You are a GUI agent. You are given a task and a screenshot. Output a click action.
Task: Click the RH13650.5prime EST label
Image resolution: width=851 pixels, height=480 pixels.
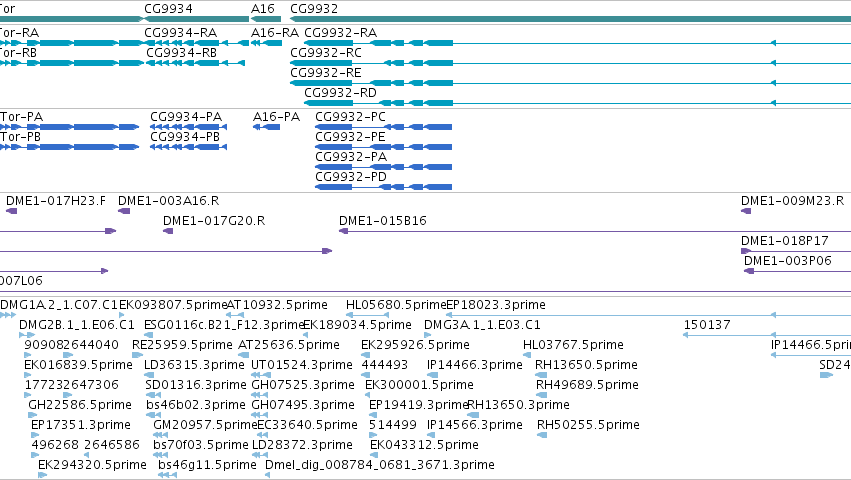coord(586,365)
